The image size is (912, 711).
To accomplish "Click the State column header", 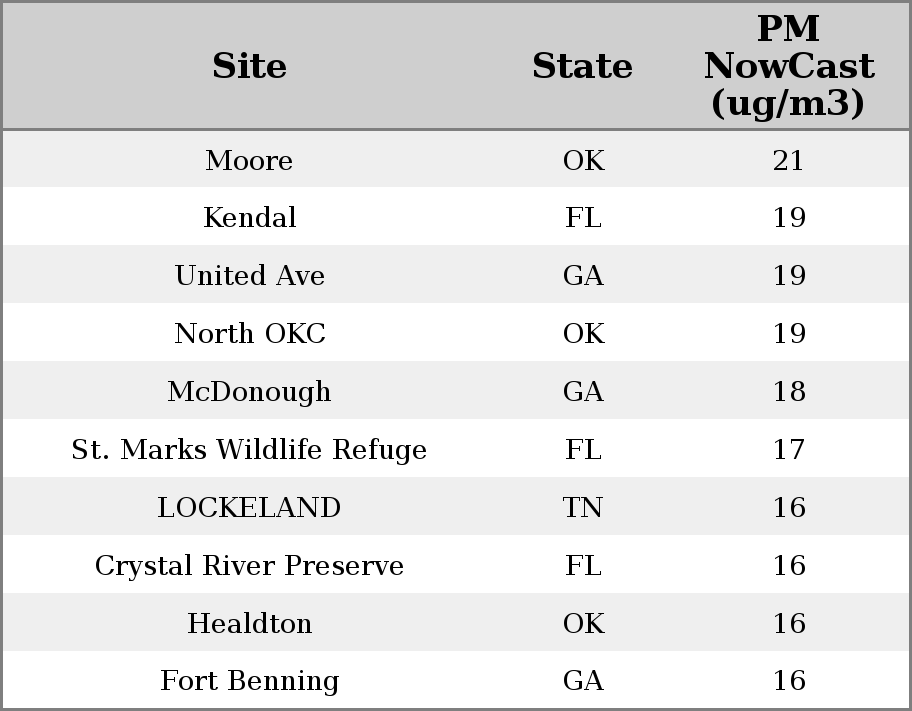I will [x=582, y=66].
